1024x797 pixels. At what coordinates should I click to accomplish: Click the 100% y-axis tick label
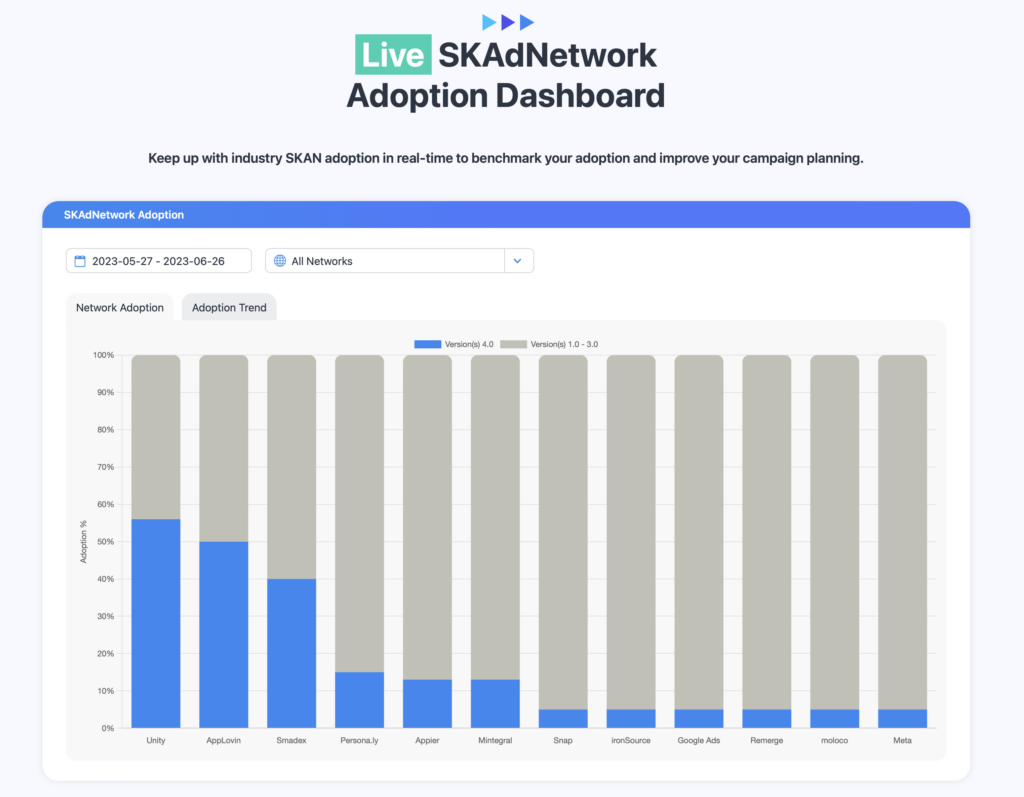pos(103,355)
